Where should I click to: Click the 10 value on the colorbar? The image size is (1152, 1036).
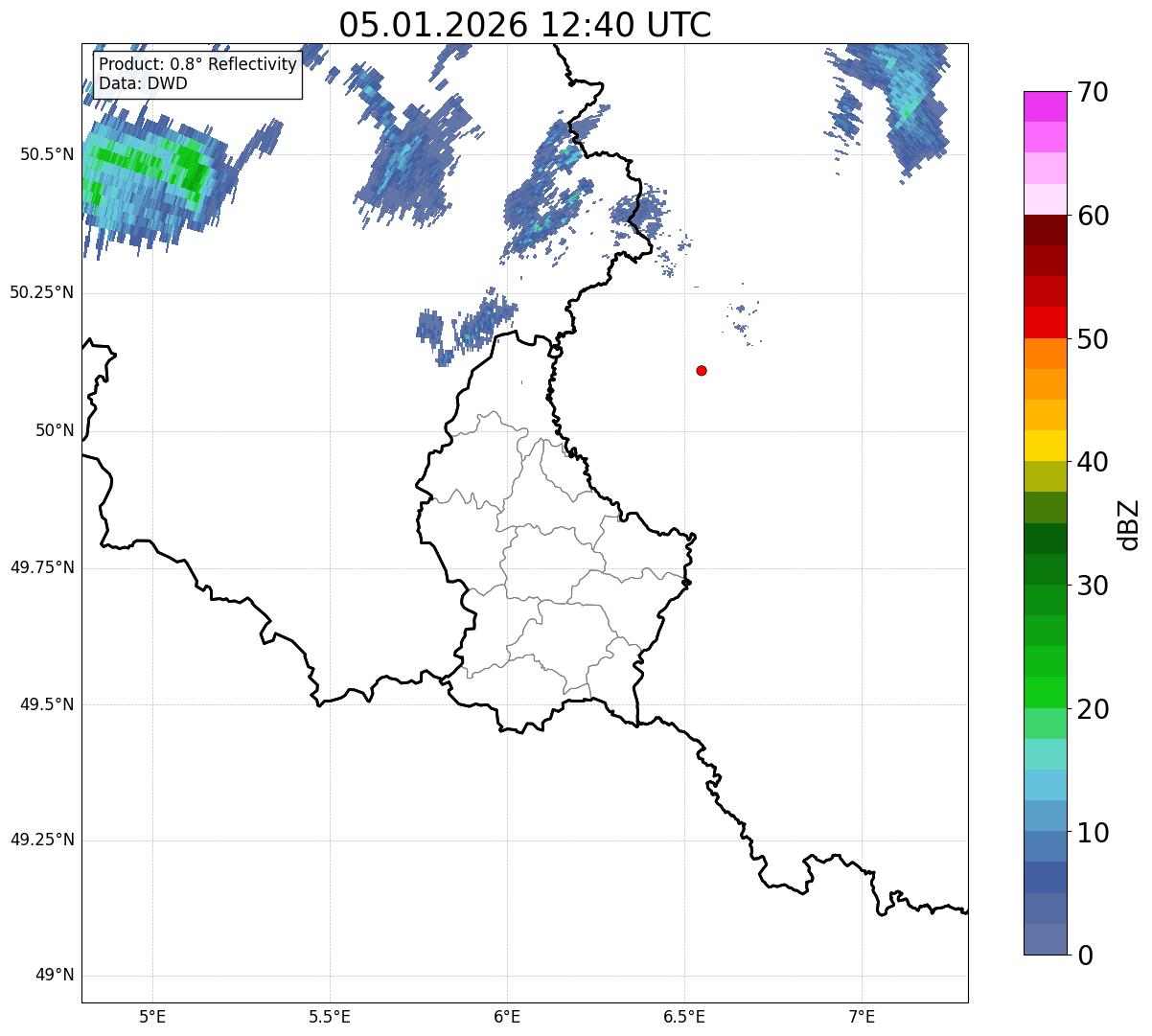(x=1093, y=833)
